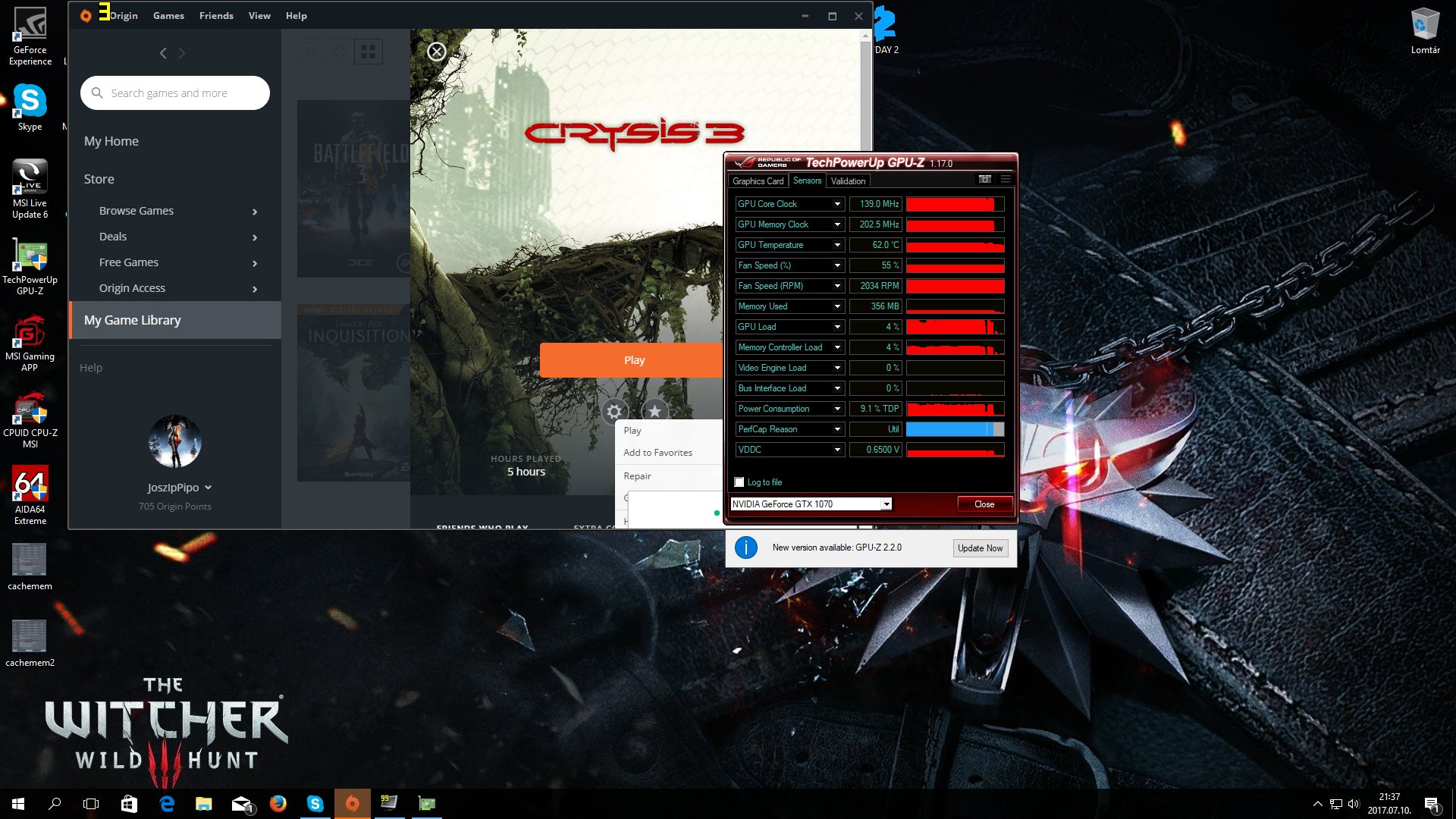Switch to Validation tab in GPU-Z
The width and height of the screenshot is (1456, 819).
coord(848,181)
